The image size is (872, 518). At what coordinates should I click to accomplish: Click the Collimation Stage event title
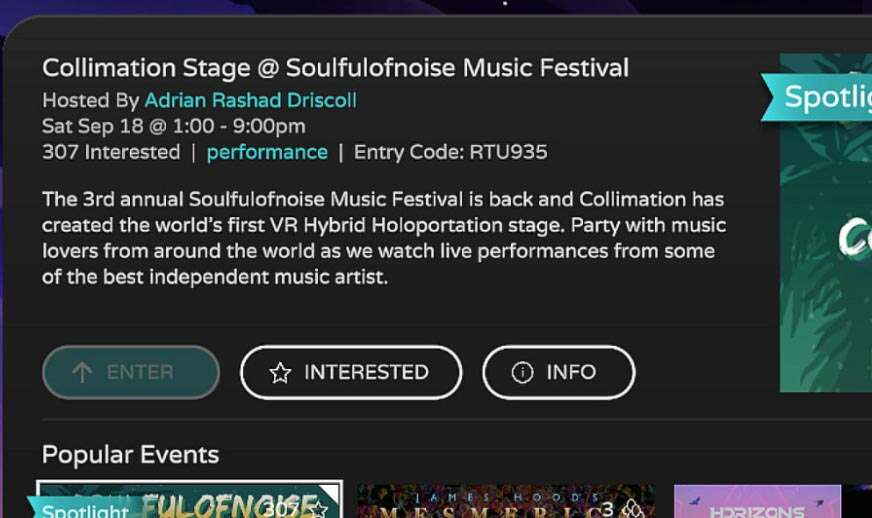pyautogui.click(x=335, y=68)
